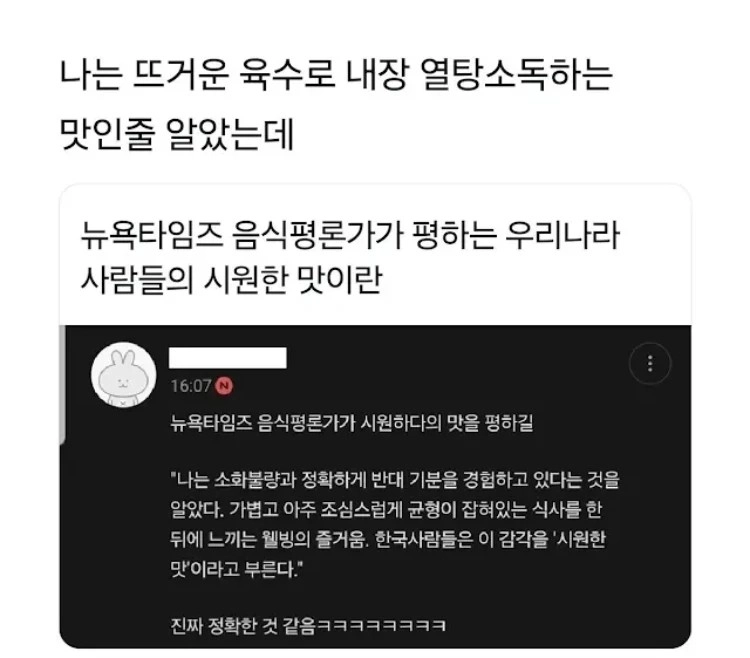Open the three-dot more options menu
The image size is (750, 658).
tap(650, 363)
